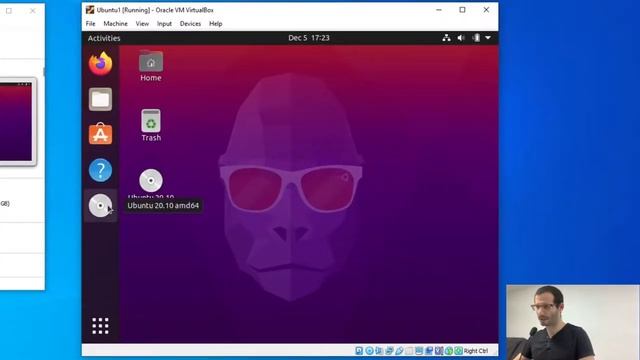Click the Ubuntu 20.10 amd64 tooltip label
Image resolution: width=640 pixels, height=360 pixels.
pyautogui.click(x=163, y=205)
